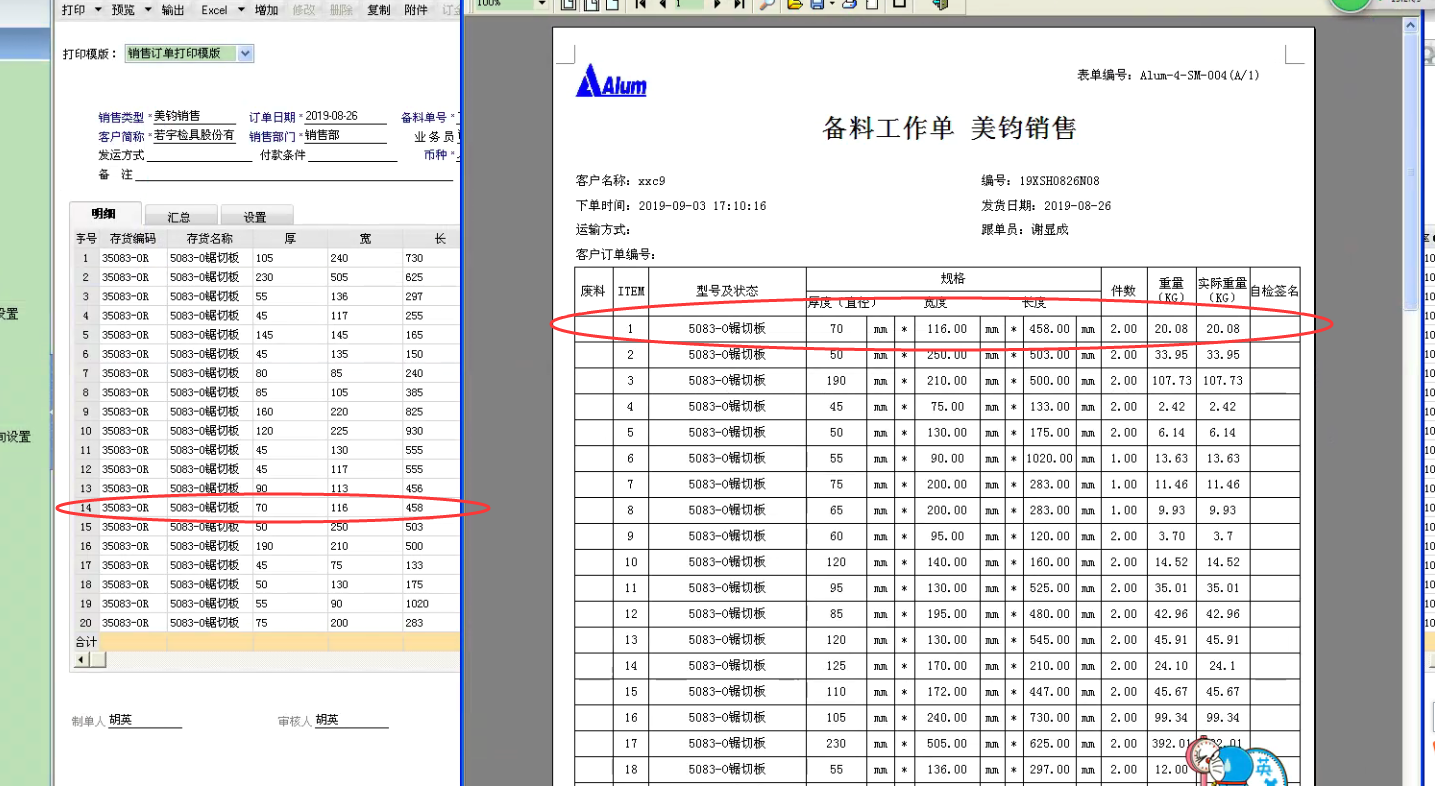Screen dimensions: 1435x786
Task: Click the 发运方式 input field
Action: [x=199, y=155]
